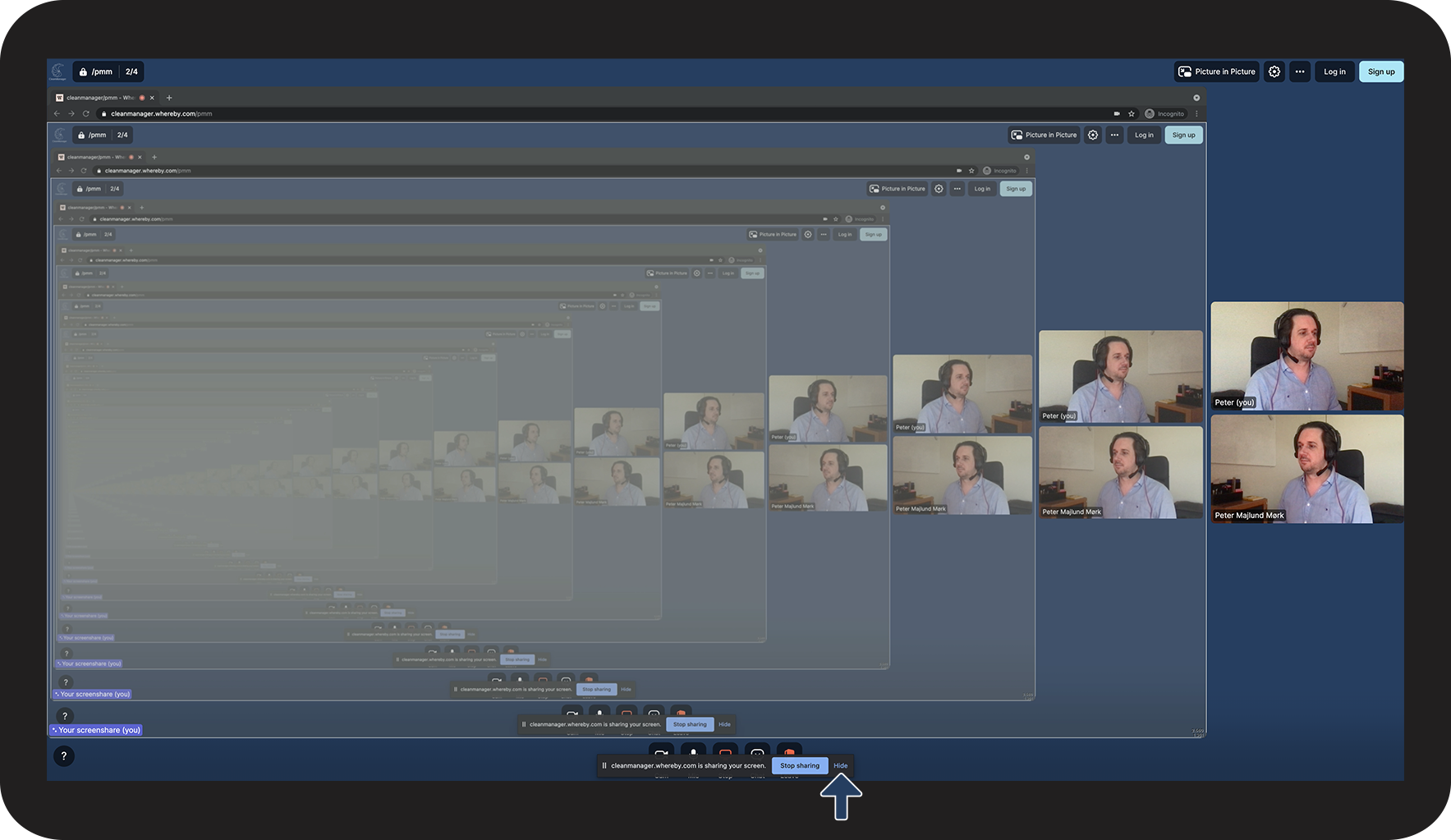Click Sign up inside the largest shared Chrome page
The height and width of the screenshot is (840, 1451).
[x=1183, y=135]
